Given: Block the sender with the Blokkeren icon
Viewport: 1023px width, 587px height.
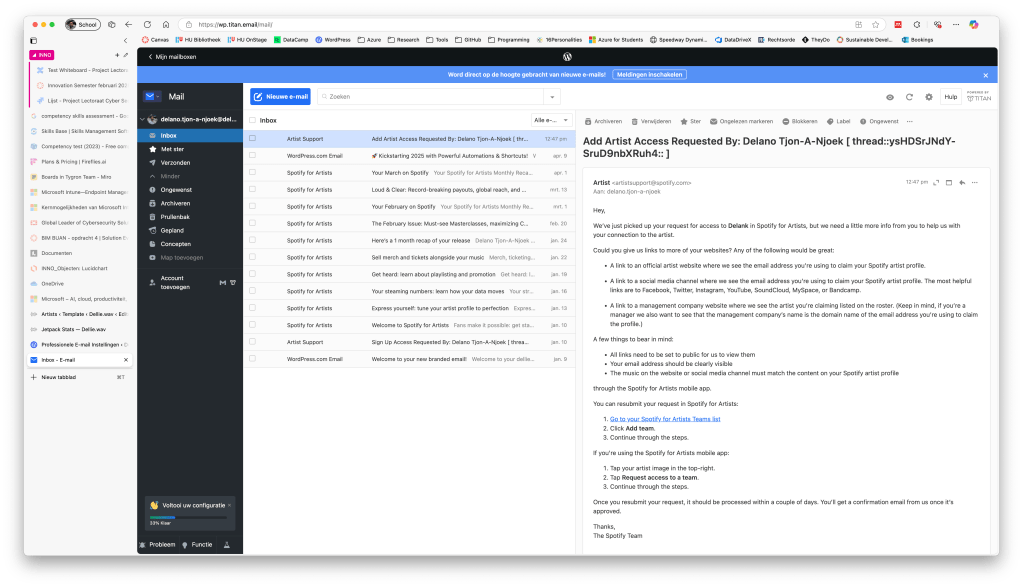Looking at the screenshot, I should (x=785, y=121).
